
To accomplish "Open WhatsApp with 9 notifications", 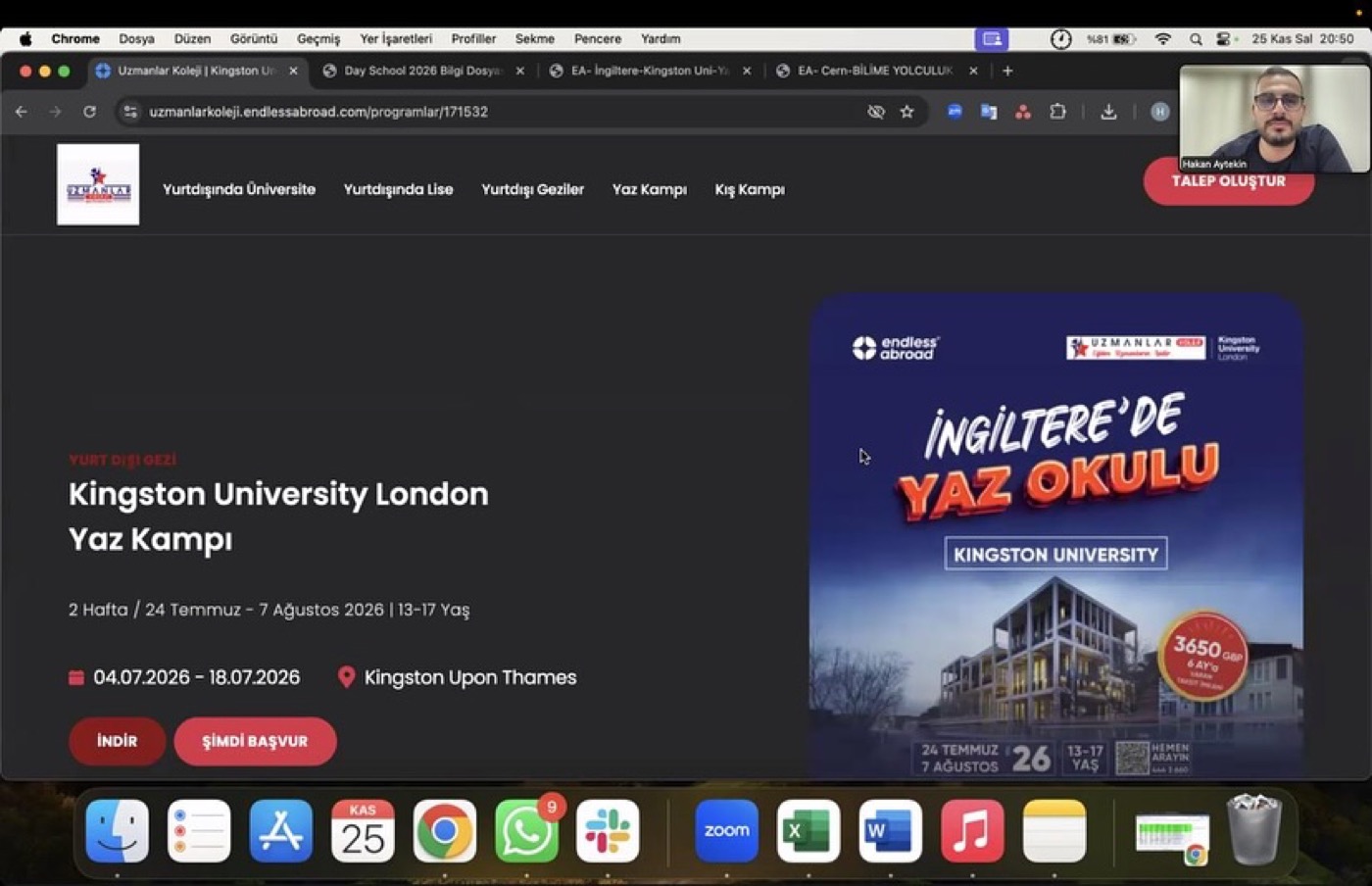I will click(x=526, y=831).
